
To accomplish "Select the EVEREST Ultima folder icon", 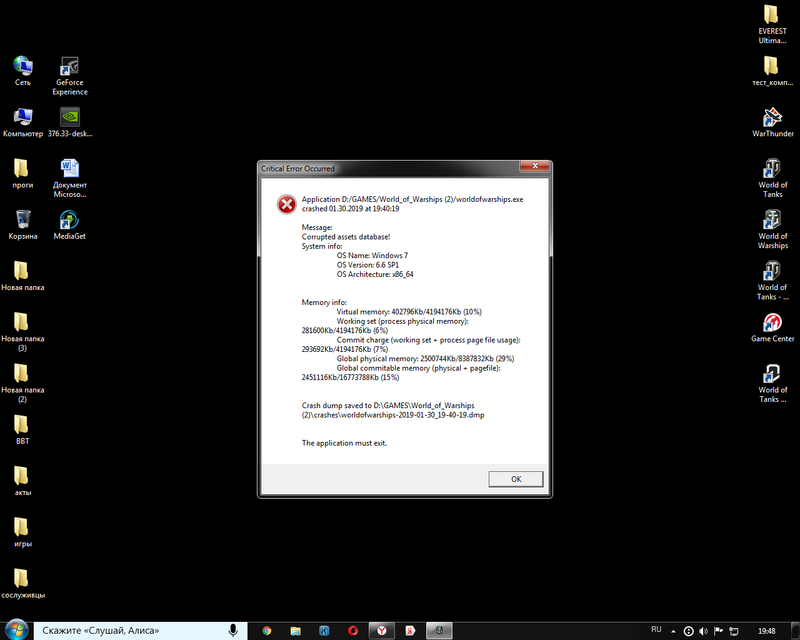I will (772, 24).
